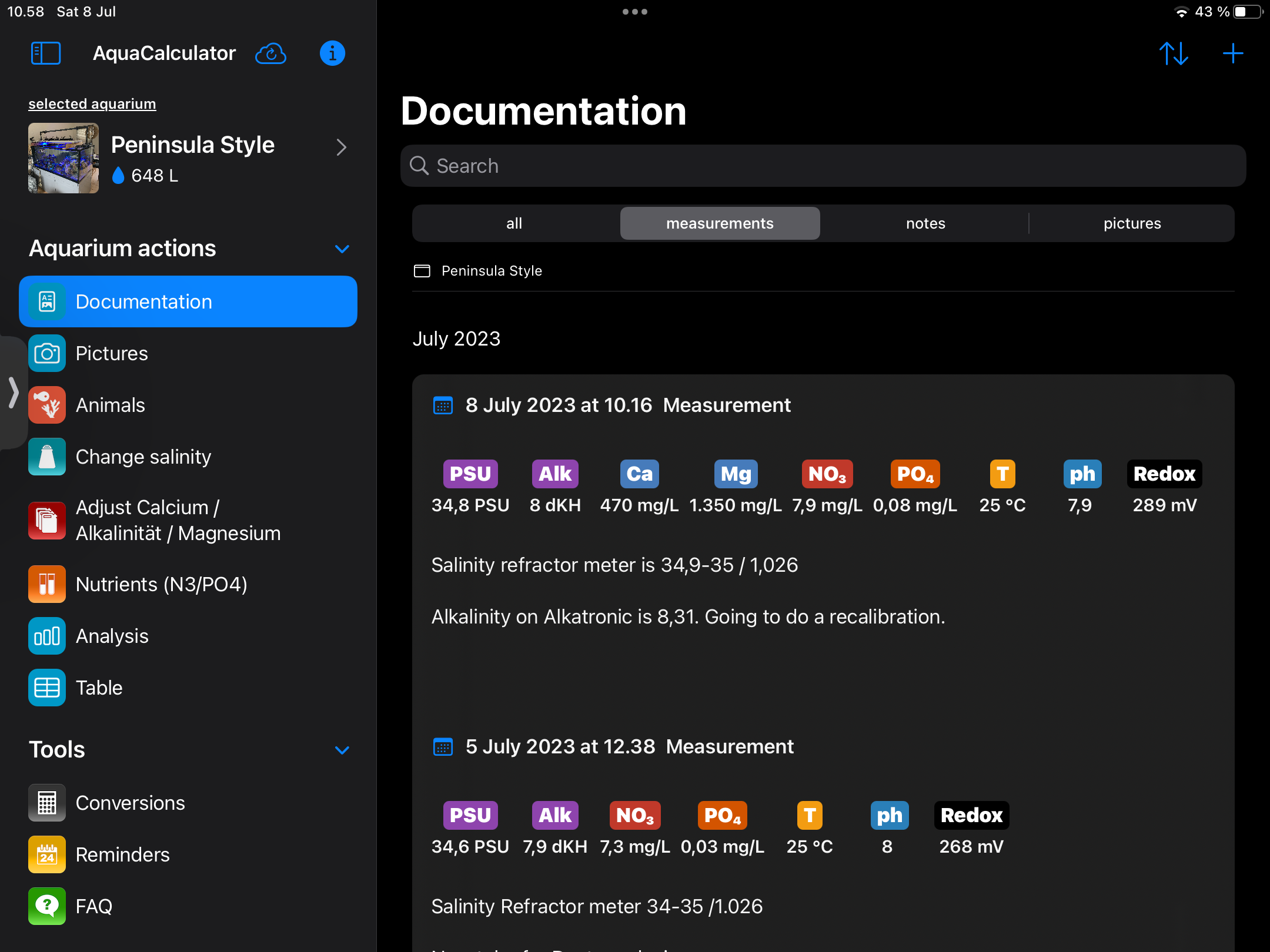Switch to the pictures tab
The width and height of the screenshot is (1270, 952).
tap(1132, 223)
